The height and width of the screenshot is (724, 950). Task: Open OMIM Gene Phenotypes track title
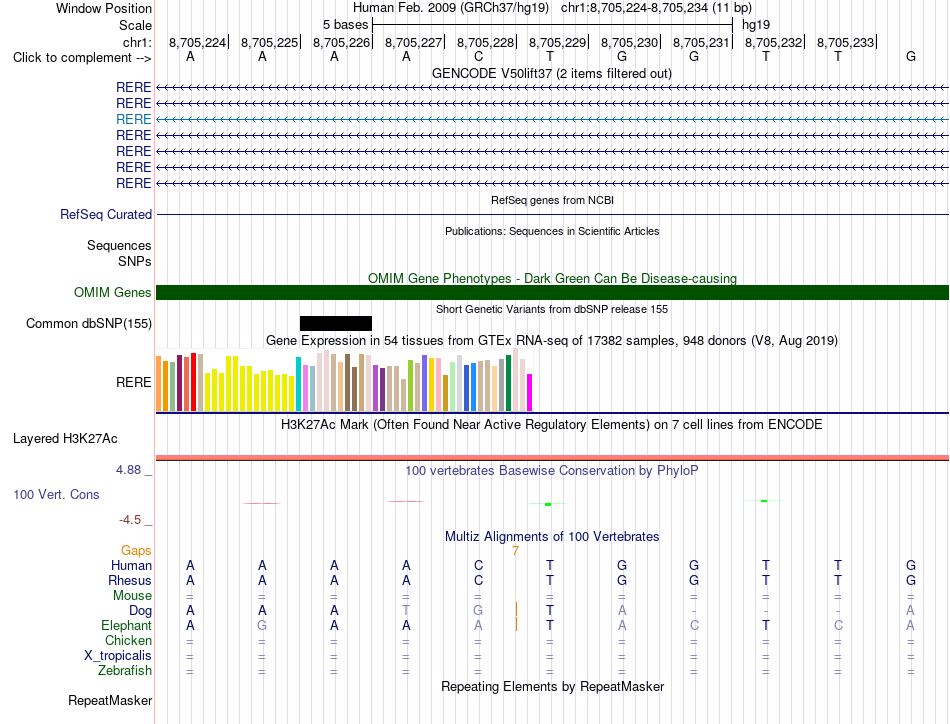pyautogui.click(x=552, y=278)
